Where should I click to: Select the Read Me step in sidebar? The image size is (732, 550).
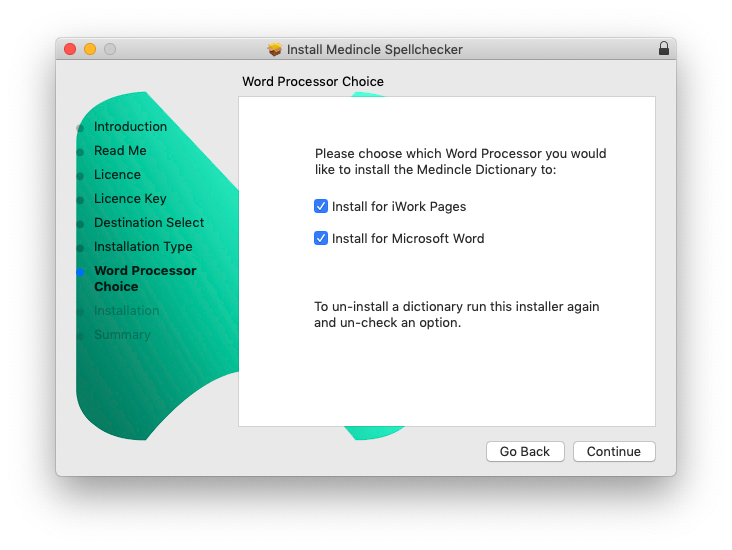(x=120, y=150)
